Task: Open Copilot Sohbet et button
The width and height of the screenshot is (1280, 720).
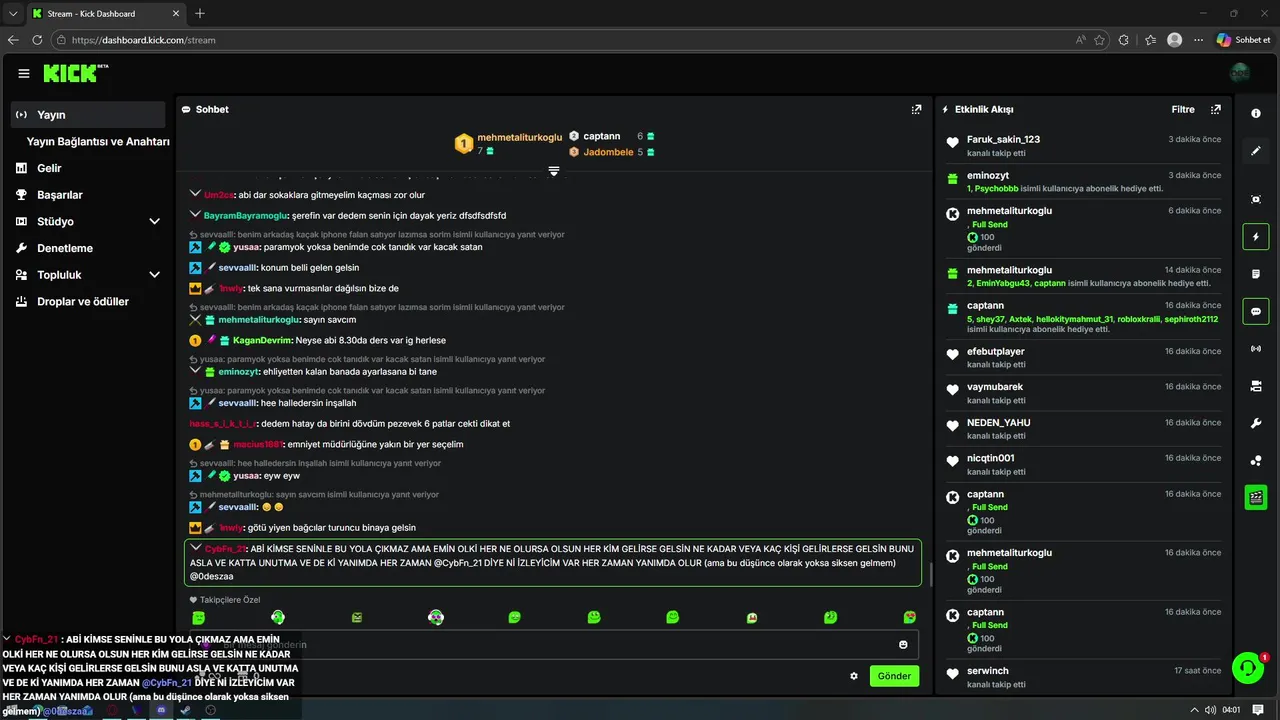Action: point(1244,40)
